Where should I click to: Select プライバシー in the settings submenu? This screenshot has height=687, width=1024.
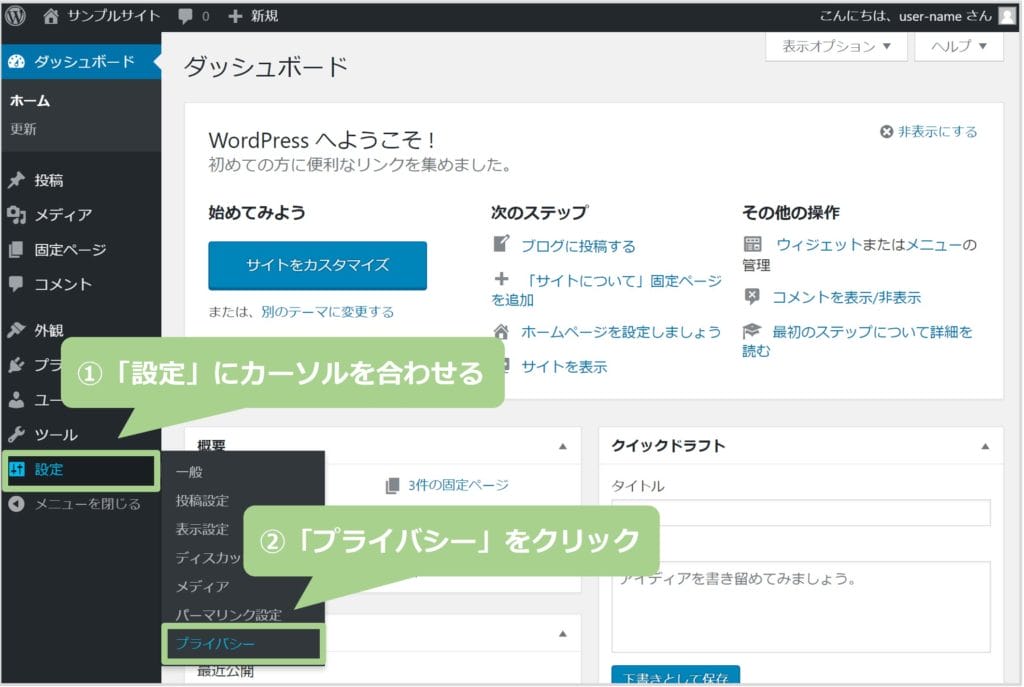(216, 644)
